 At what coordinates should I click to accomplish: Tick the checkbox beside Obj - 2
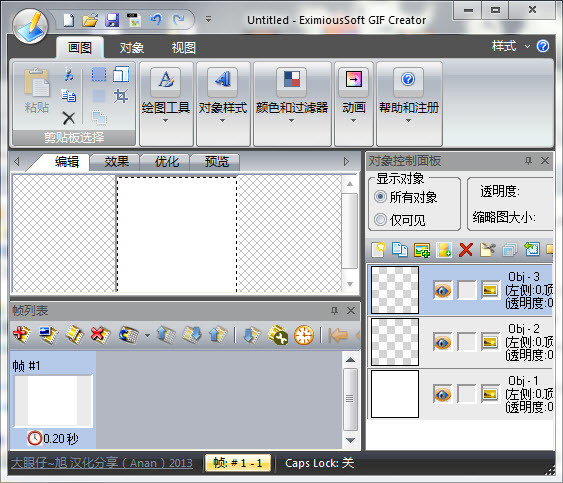tap(466, 342)
